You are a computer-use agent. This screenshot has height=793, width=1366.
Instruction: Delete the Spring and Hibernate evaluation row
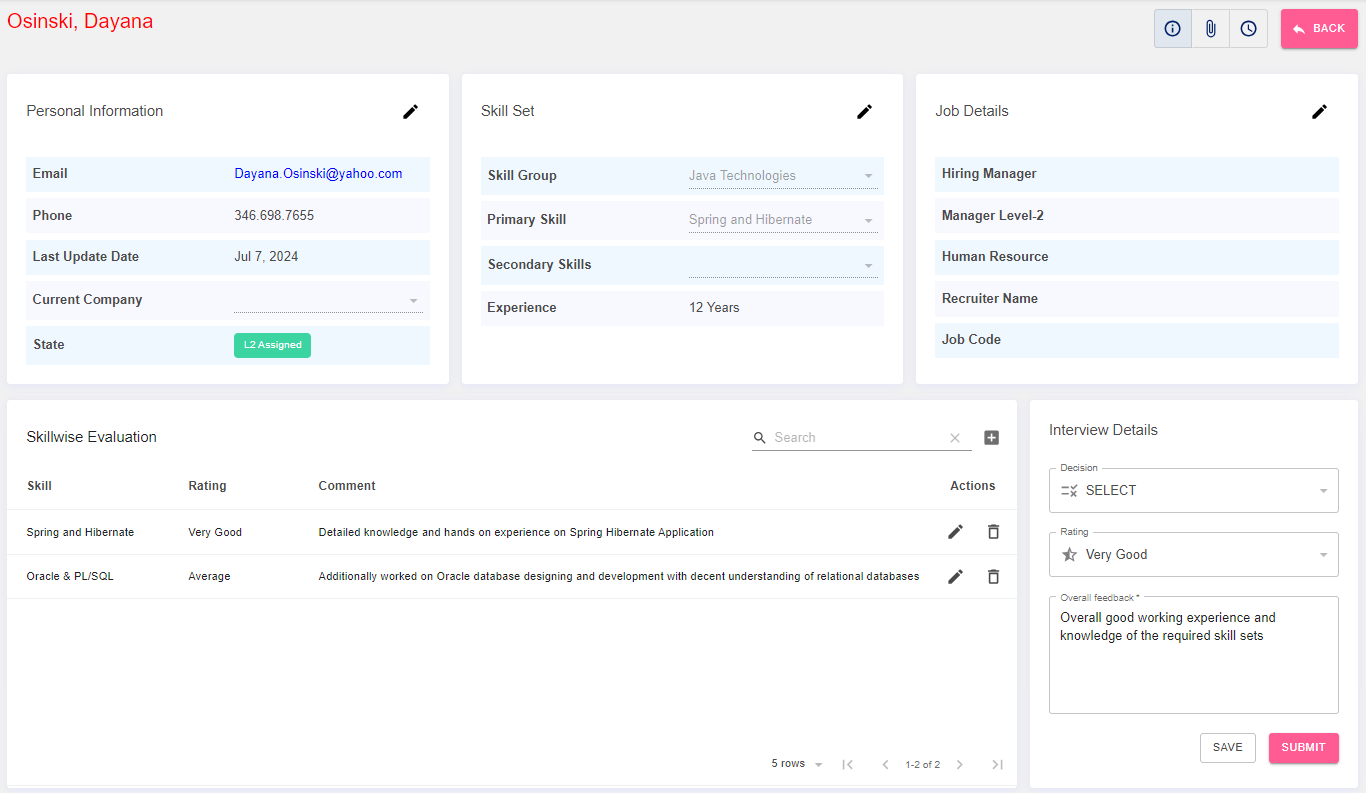(x=993, y=532)
